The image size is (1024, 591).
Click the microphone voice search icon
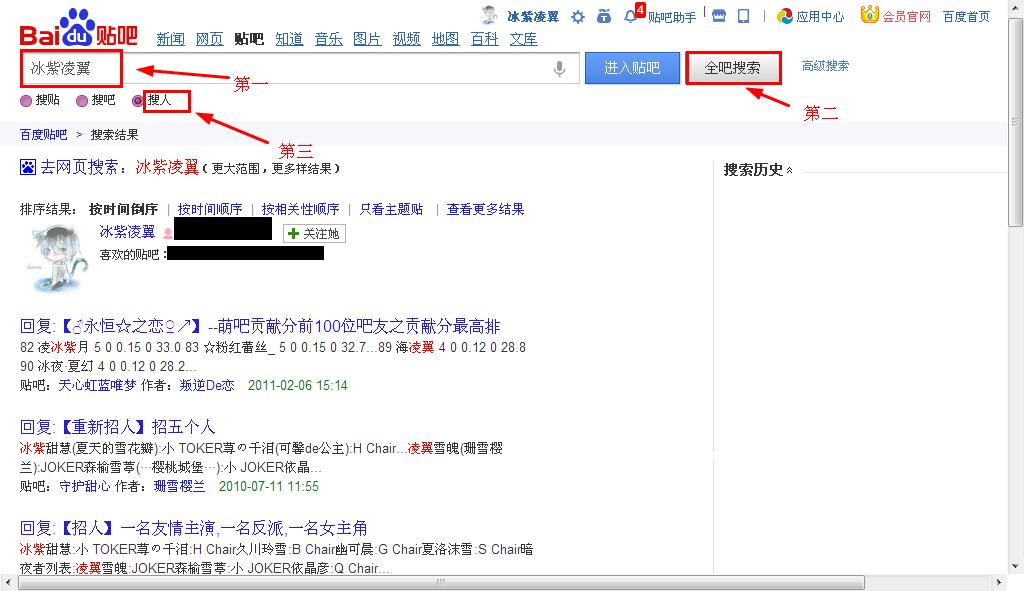pos(560,68)
